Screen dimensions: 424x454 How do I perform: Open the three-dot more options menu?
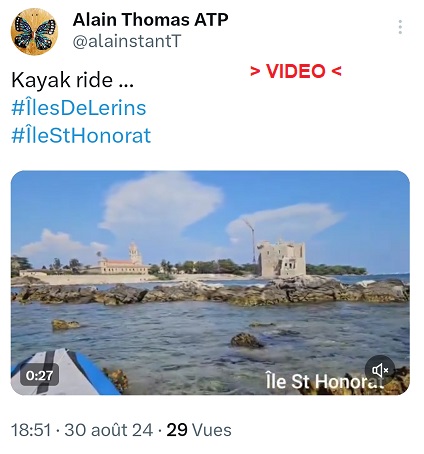click(400, 27)
